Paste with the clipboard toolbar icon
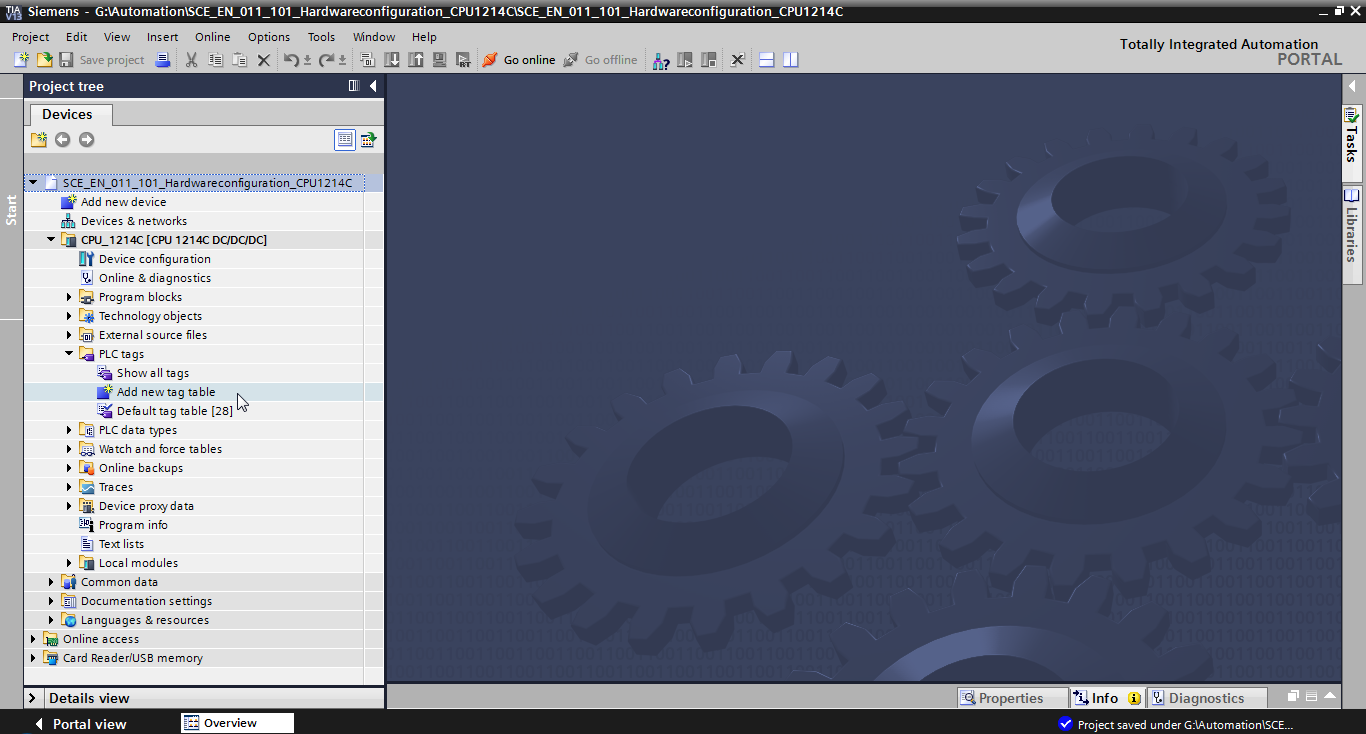Screen dimensions: 1366x734 [x=239, y=60]
